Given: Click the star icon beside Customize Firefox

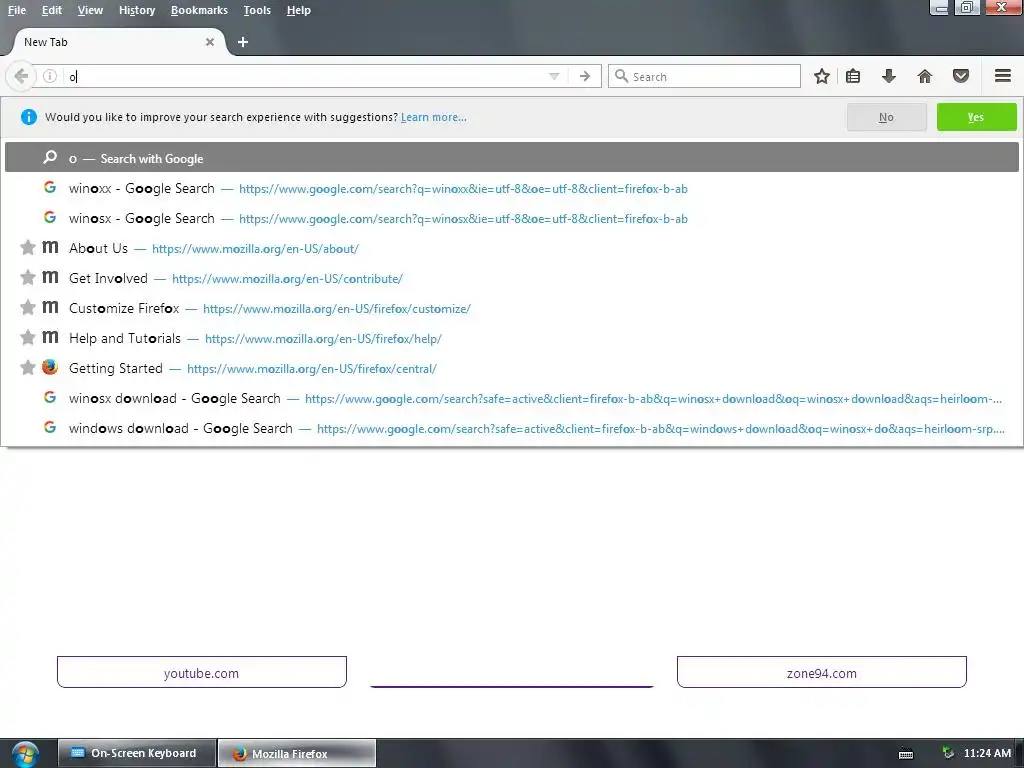Looking at the screenshot, I should 27,308.
